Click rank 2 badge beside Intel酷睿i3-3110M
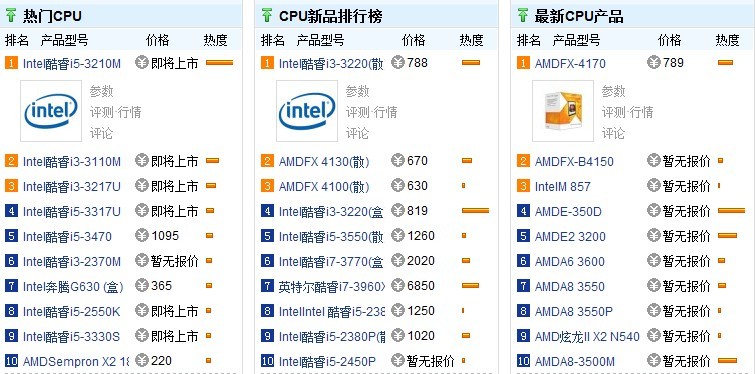 [12, 161]
